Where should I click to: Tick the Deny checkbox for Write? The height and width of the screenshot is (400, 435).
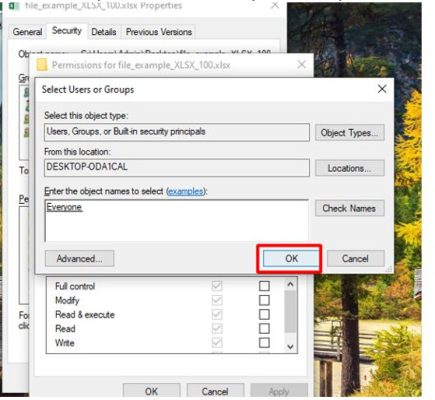tap(264, 343)
